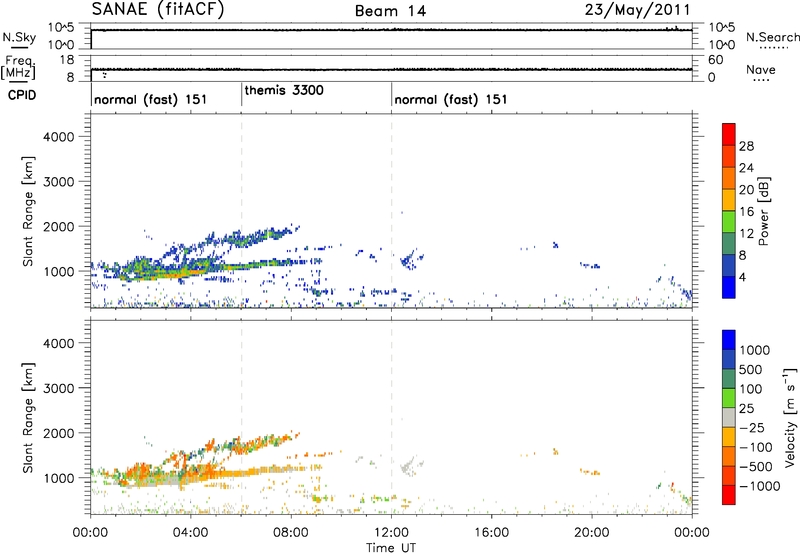Pick the teal 100–500 velocity swatch

pos(729,379)
